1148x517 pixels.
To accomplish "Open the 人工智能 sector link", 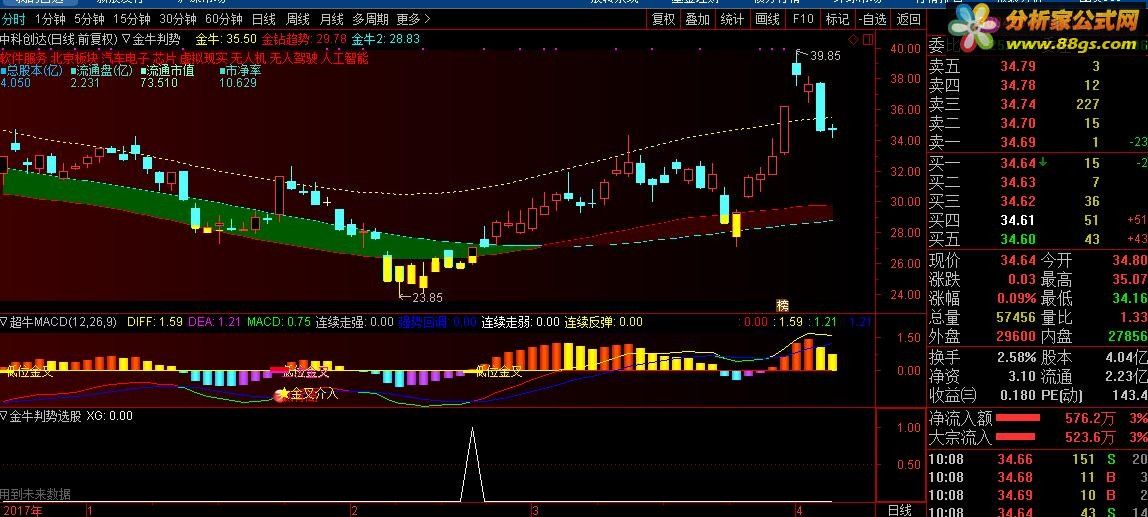I will tap(344, 56).
